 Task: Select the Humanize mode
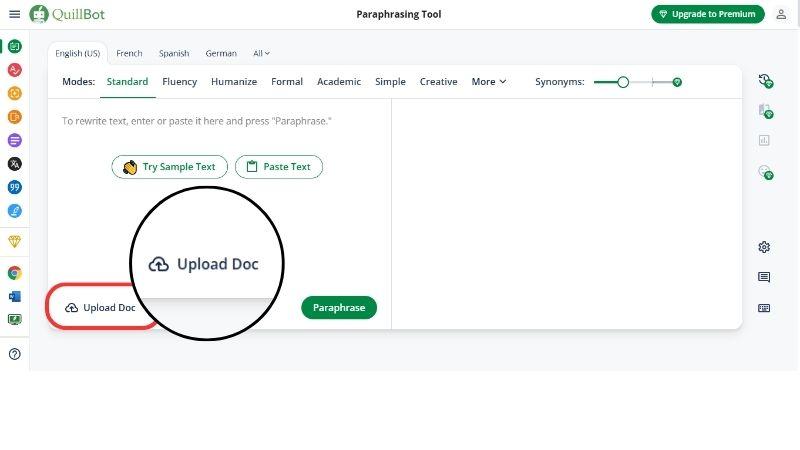(234, 82)
